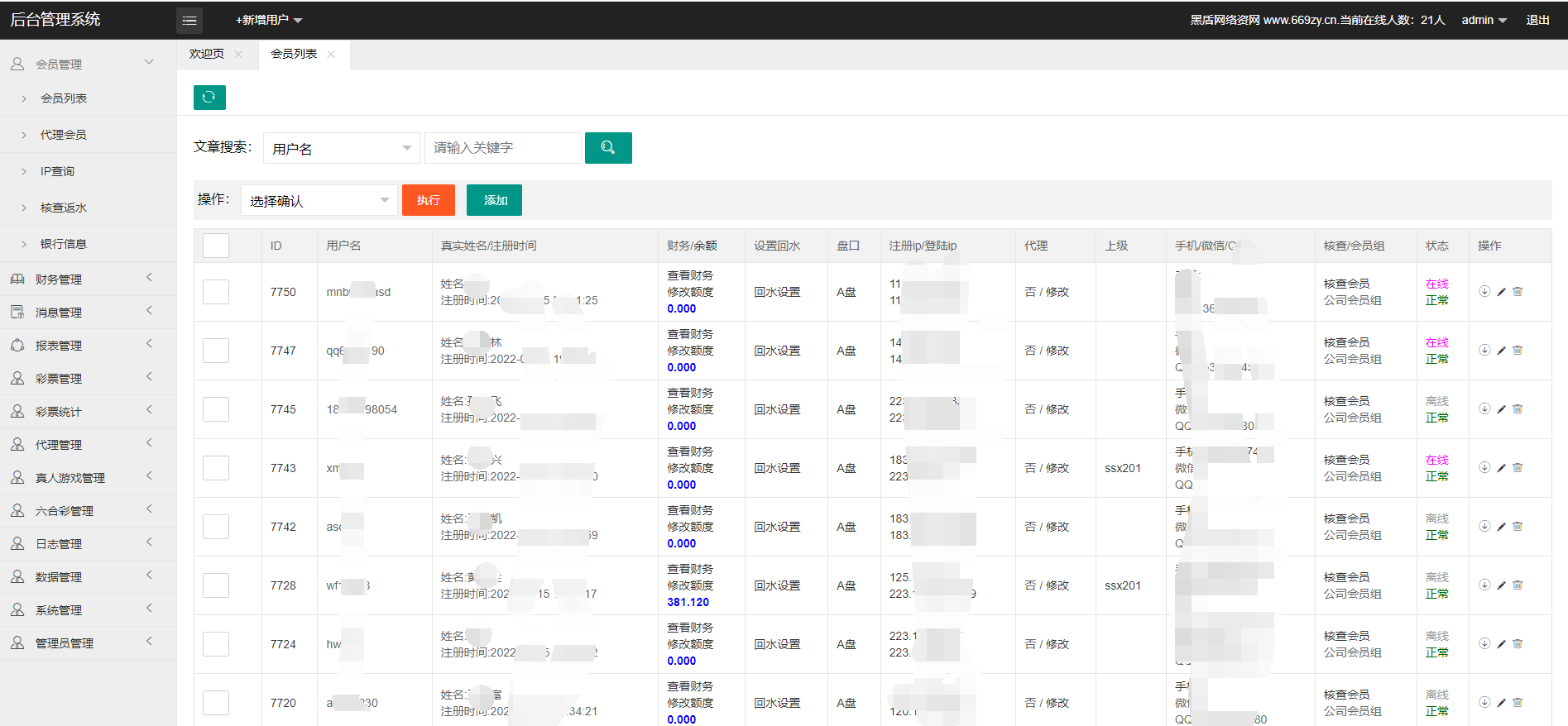1568x726 pixels.
Task: Open 代理会员 in the sidebar
Action: click(x=64, y=135)
